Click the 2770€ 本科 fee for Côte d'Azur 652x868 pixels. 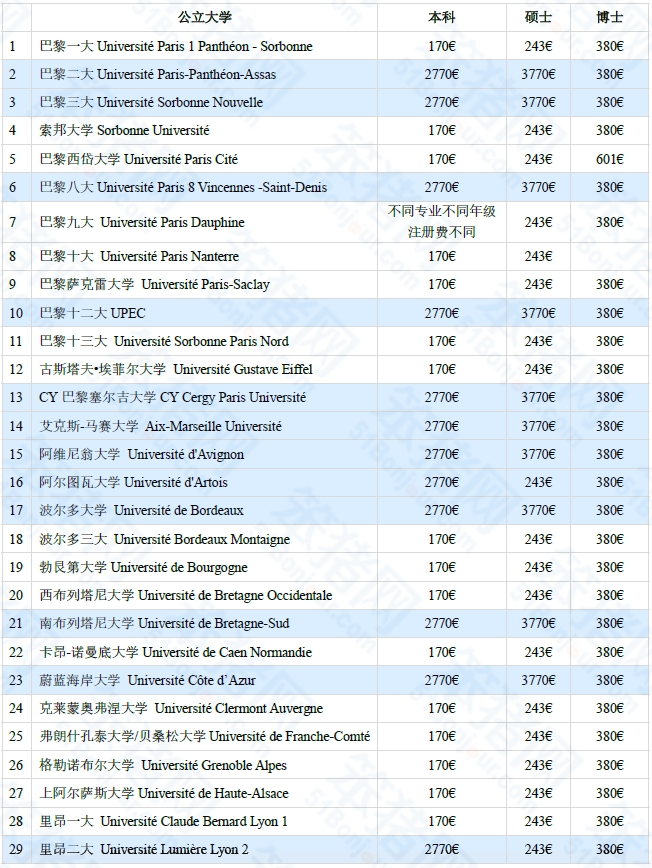coord(442,680)
